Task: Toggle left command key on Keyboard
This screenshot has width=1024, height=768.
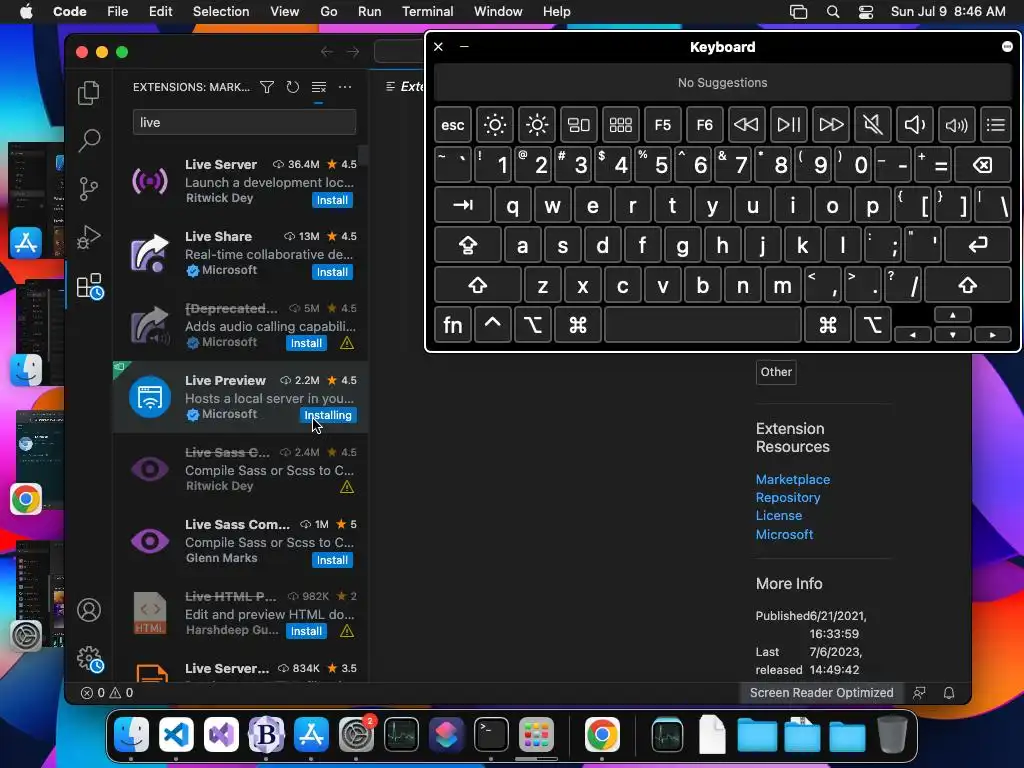Action: 577,325
